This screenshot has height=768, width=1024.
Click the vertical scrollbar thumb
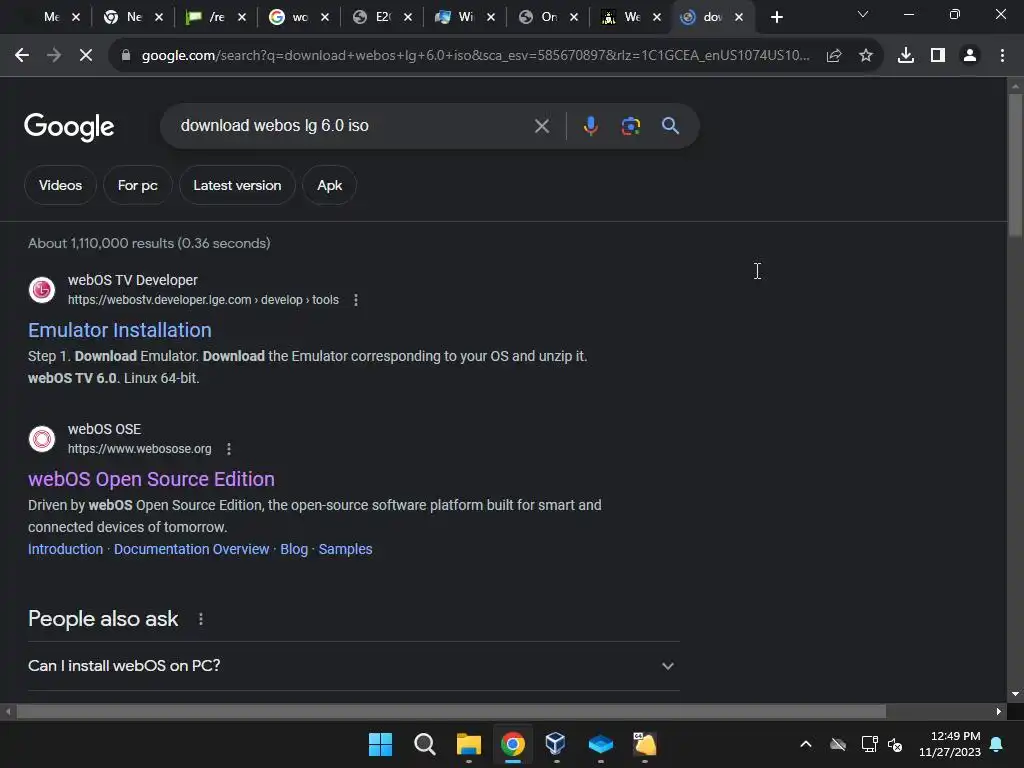tap(1015, 165)
